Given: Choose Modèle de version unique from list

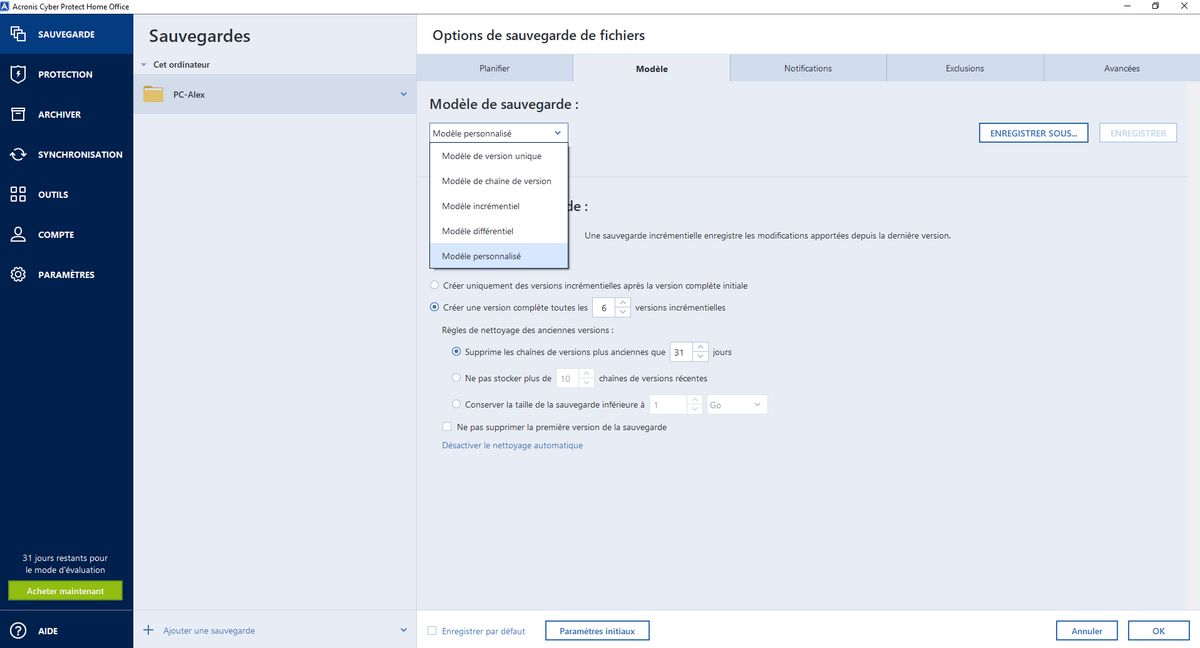Looking at the screenshot, I should click(x=499, y=156).
